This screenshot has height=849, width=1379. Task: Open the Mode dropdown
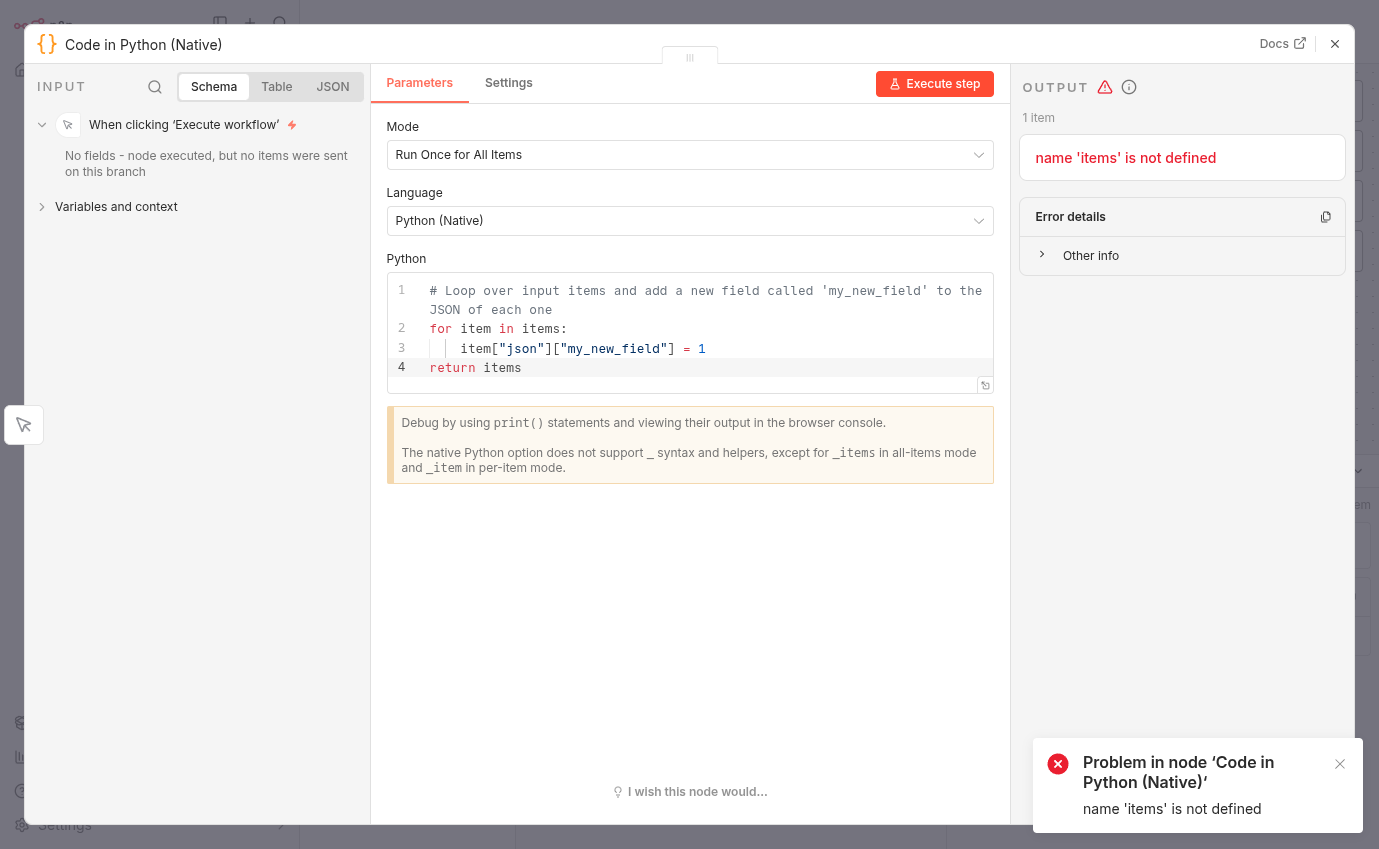tap(689, 155)
